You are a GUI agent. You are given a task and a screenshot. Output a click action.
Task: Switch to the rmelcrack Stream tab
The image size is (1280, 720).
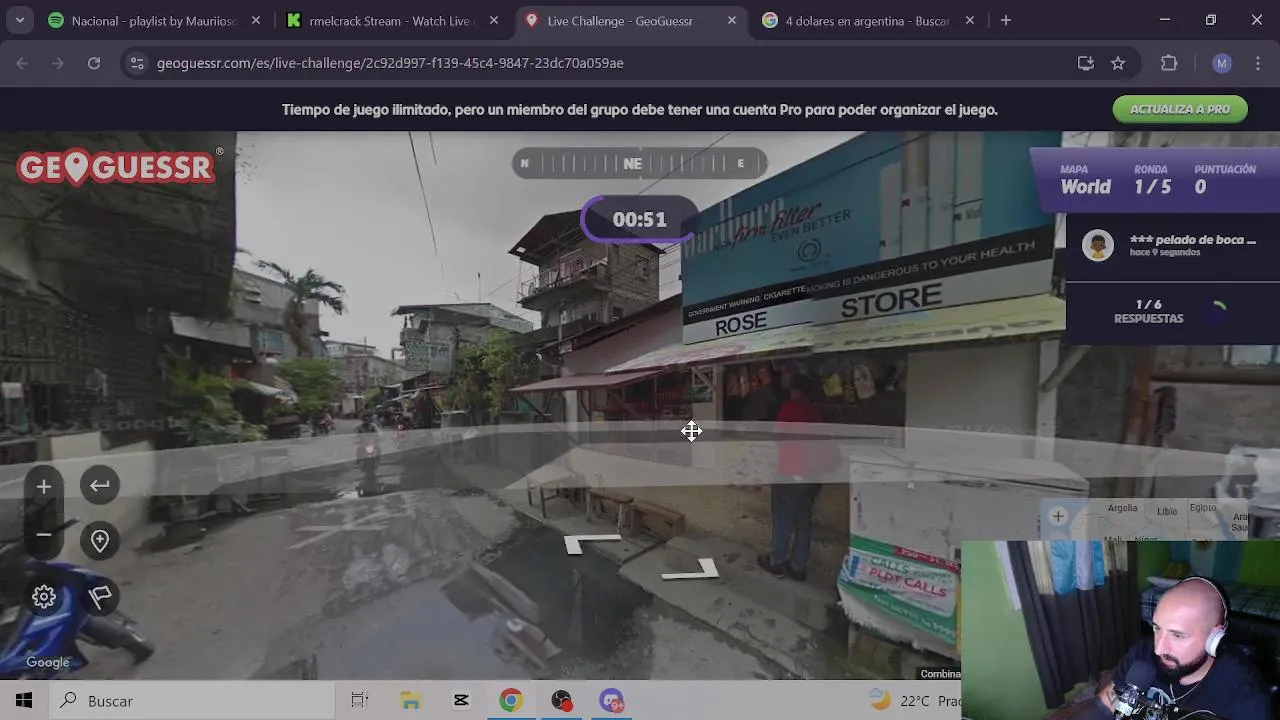coord(392,20)
